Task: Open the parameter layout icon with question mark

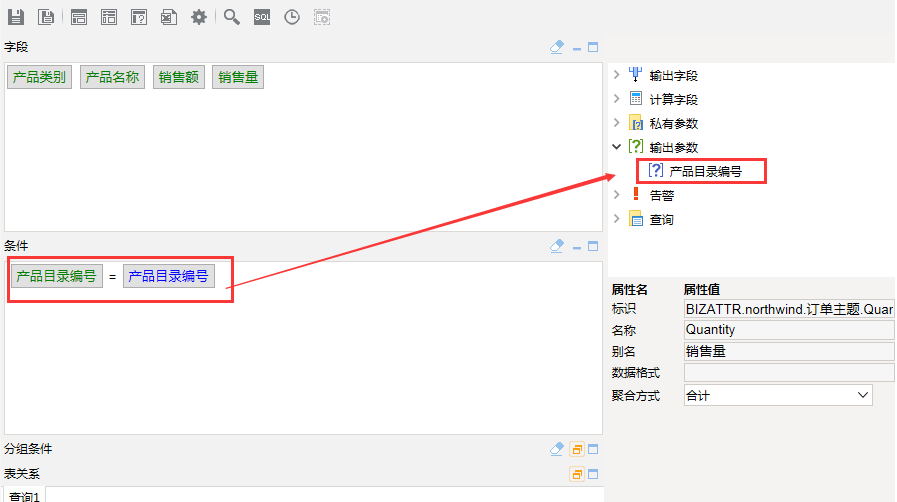Action: coord(139,17)
